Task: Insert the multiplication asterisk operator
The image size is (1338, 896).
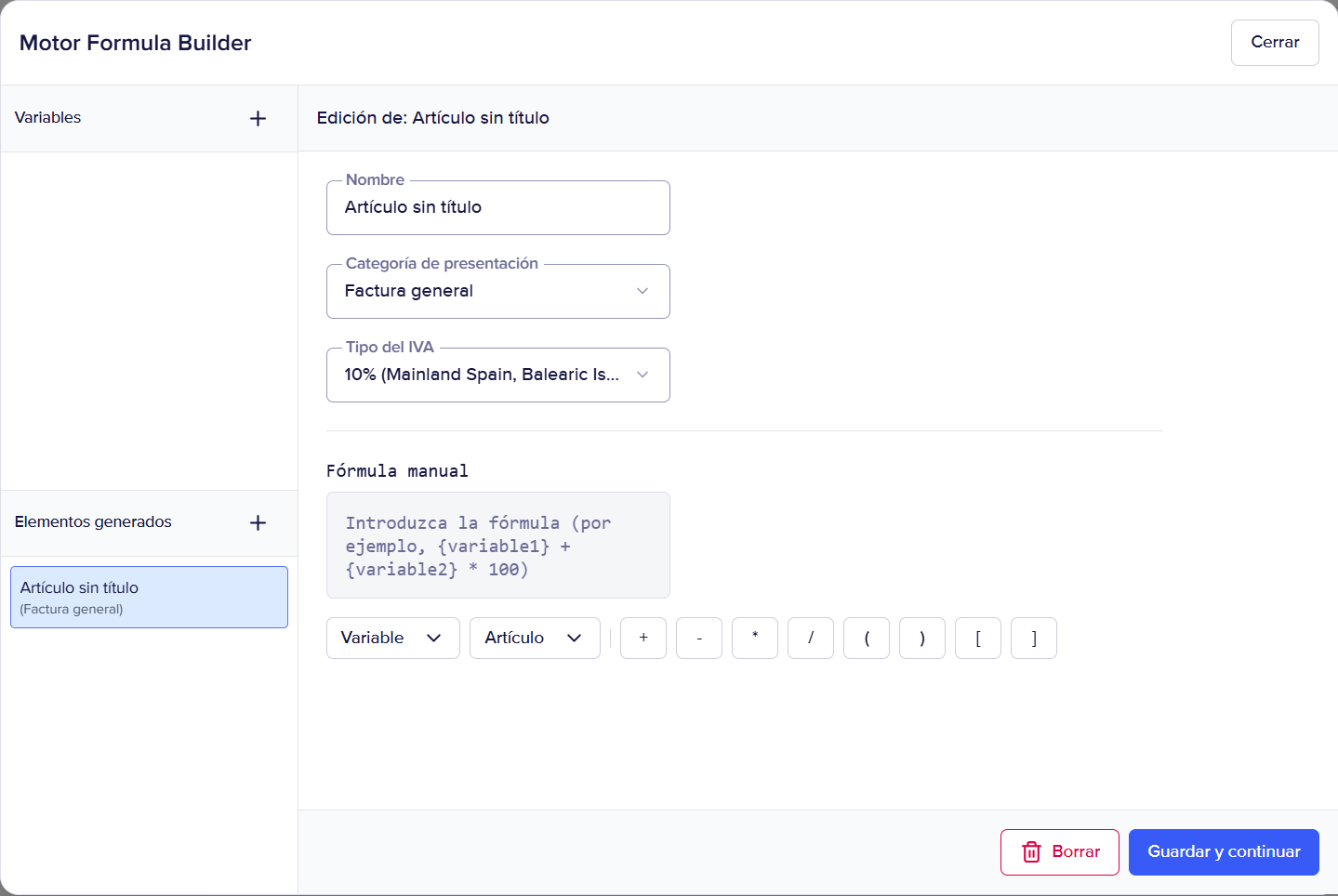Action: 755,638
